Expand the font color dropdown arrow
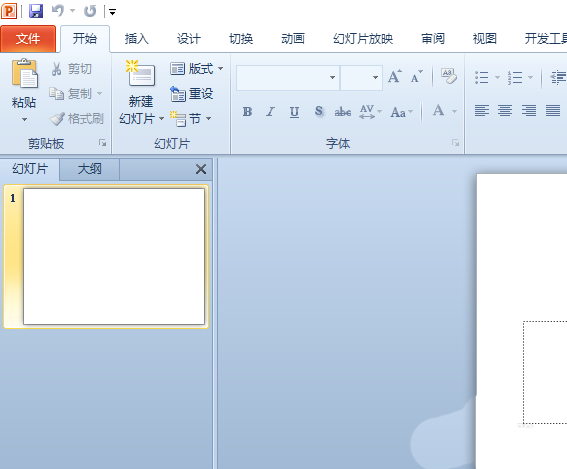 (455, 111)
